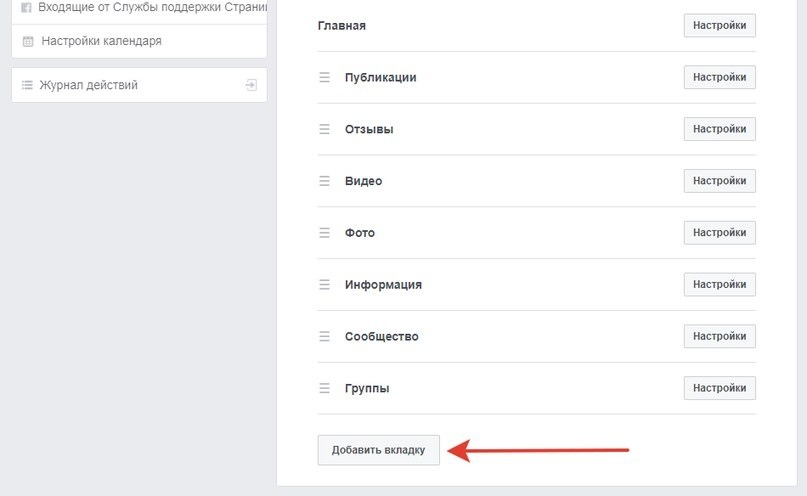The height and width of the screenshot is (496, 807).
Task: Click the drag handle icon beside Публикации
Action: pos(324,77)
